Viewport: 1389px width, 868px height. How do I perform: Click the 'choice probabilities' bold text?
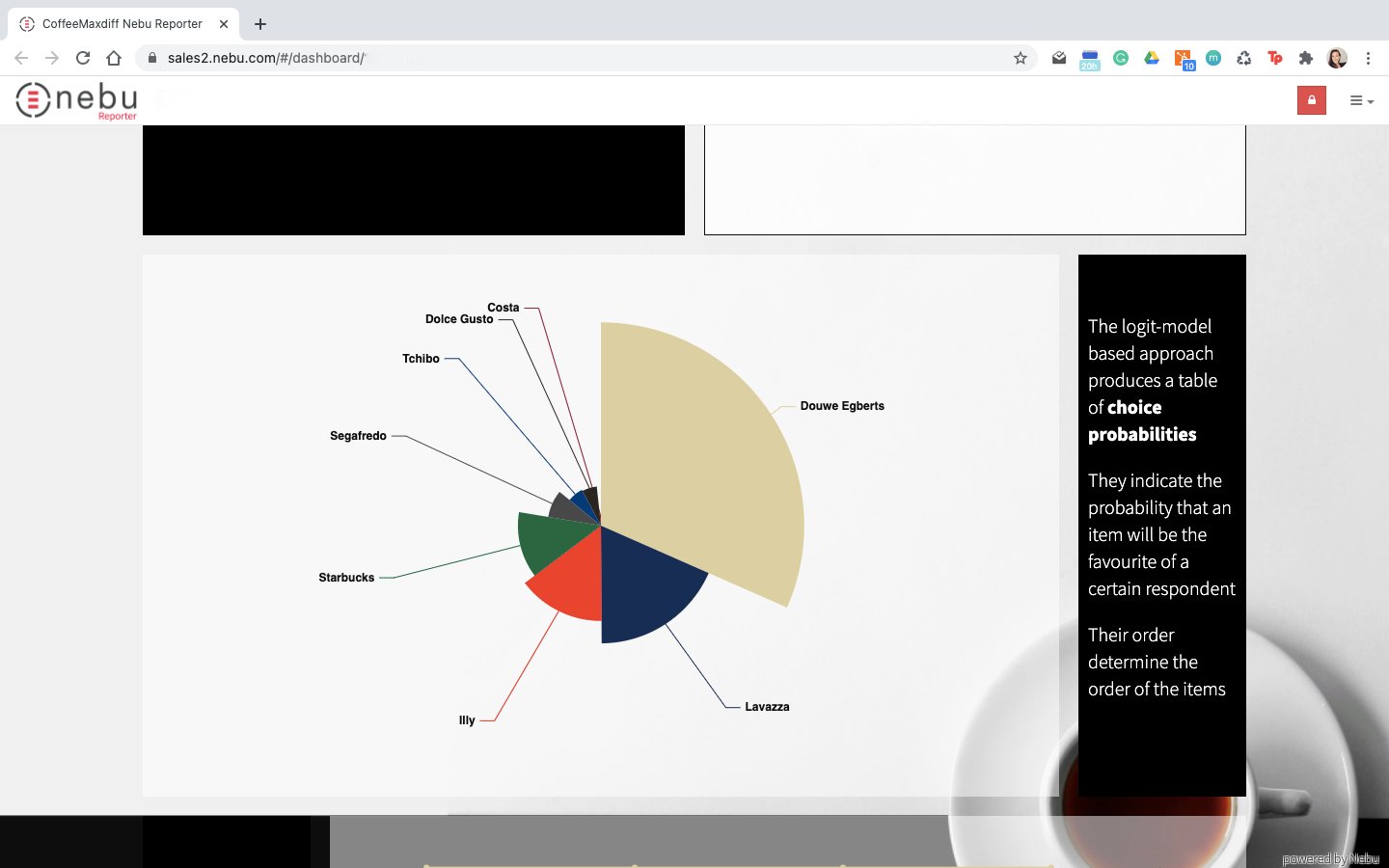click(x=1142, y=420)
